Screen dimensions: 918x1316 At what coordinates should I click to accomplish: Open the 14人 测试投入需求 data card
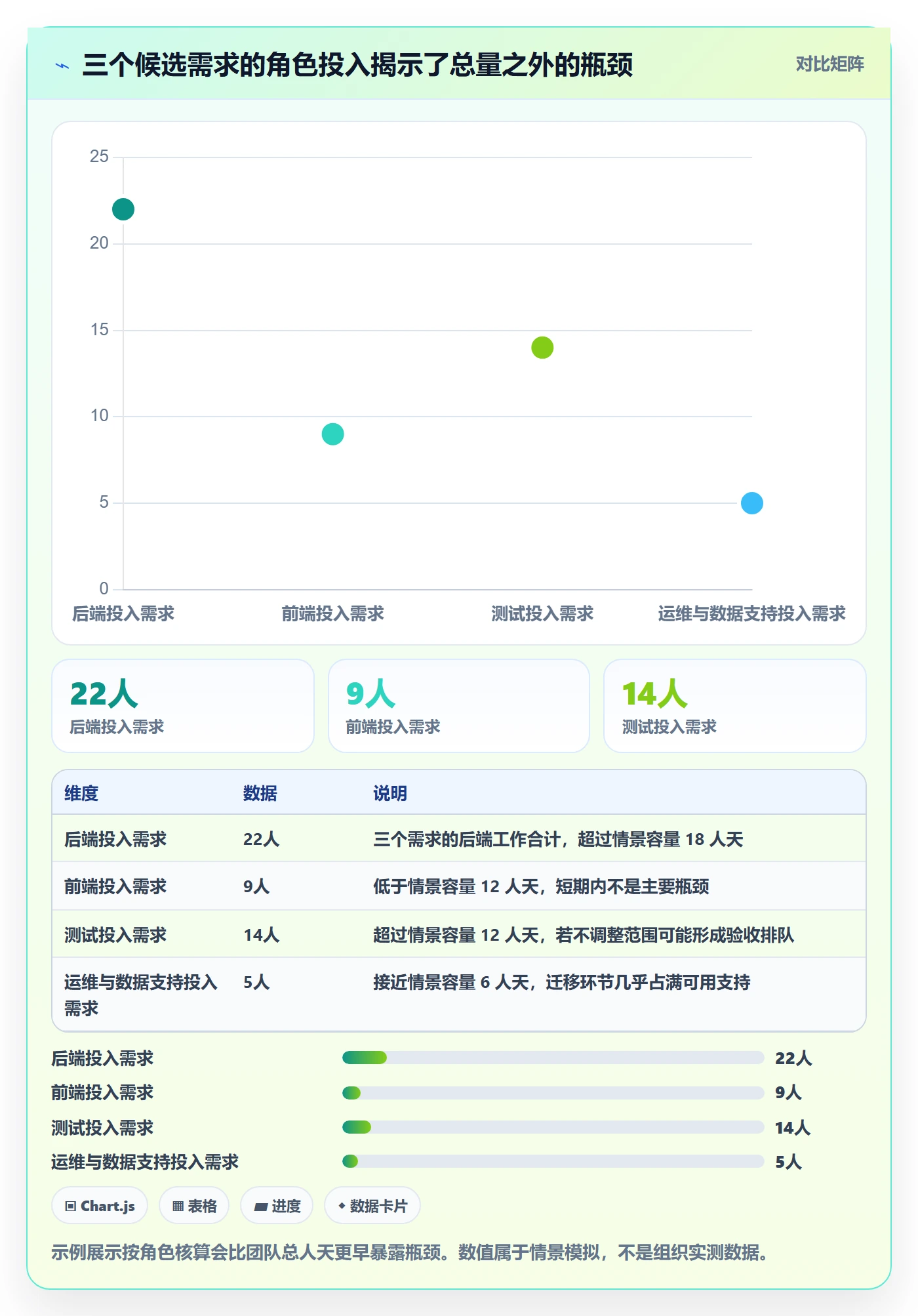tap(735, 706)
